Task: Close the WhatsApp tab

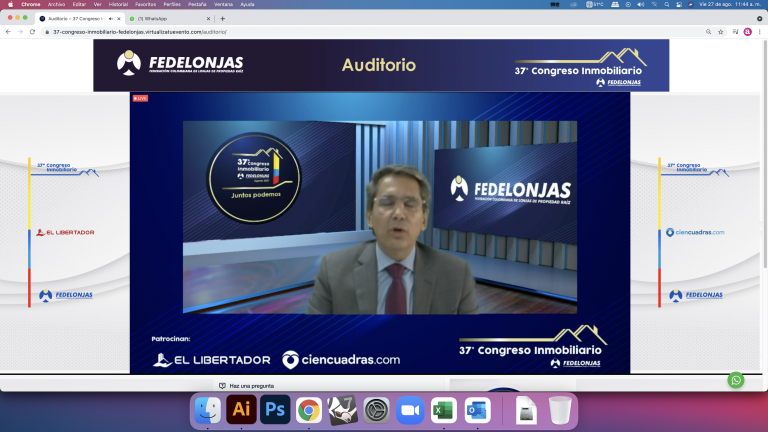Action: click(208, 19)
